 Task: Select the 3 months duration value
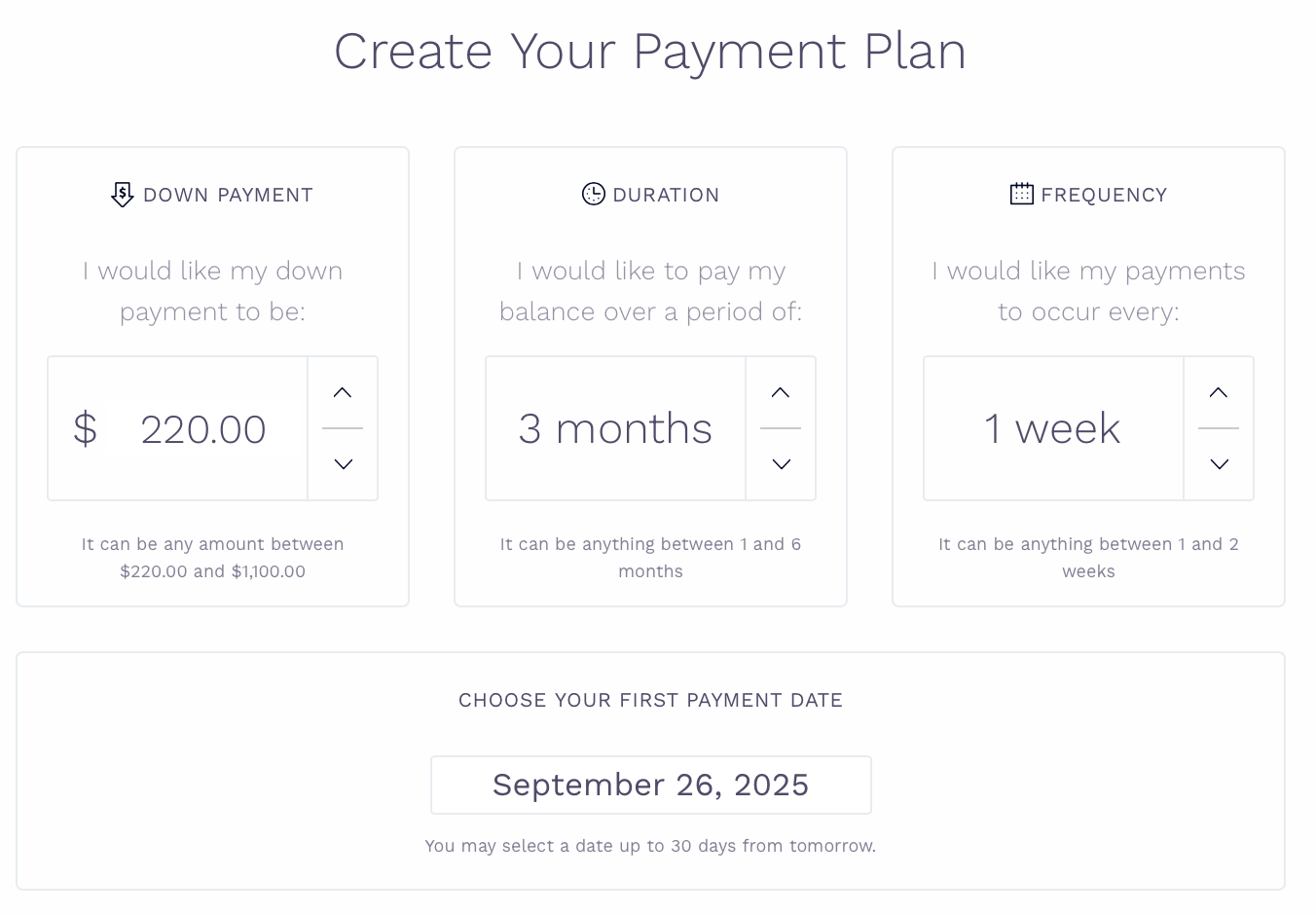[615, 429]
